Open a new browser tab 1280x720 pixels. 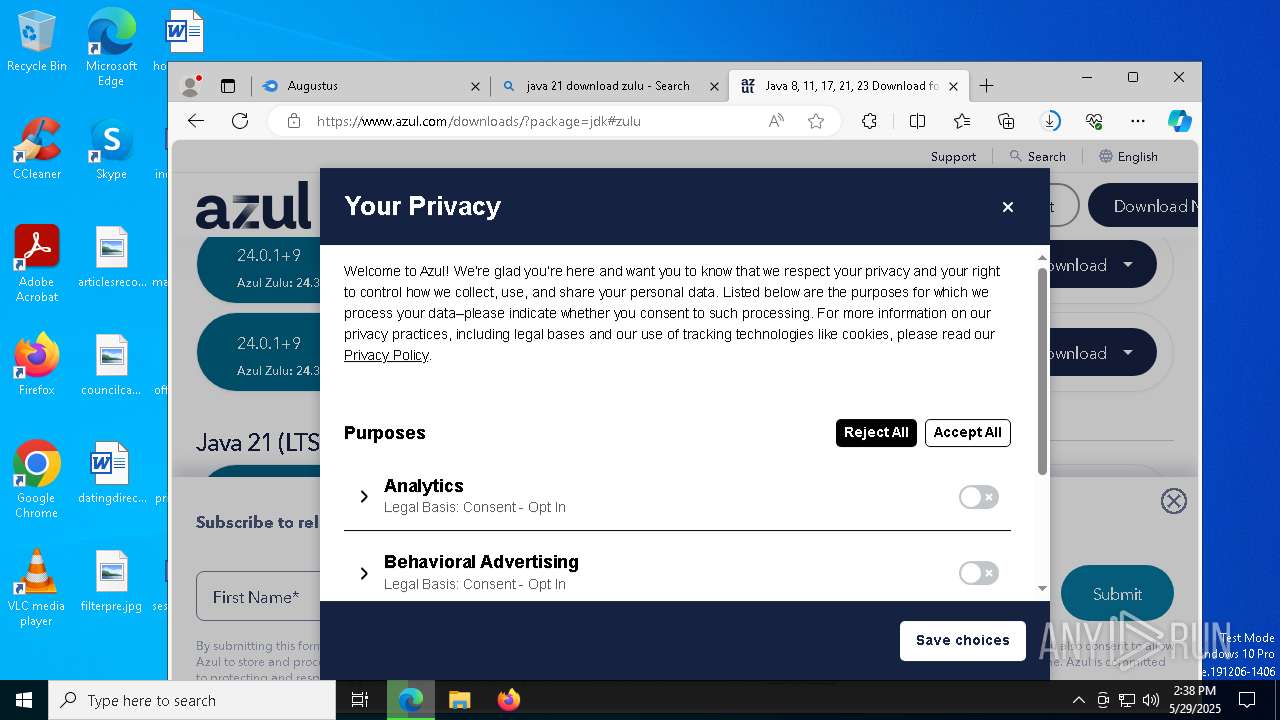point(986,86)
